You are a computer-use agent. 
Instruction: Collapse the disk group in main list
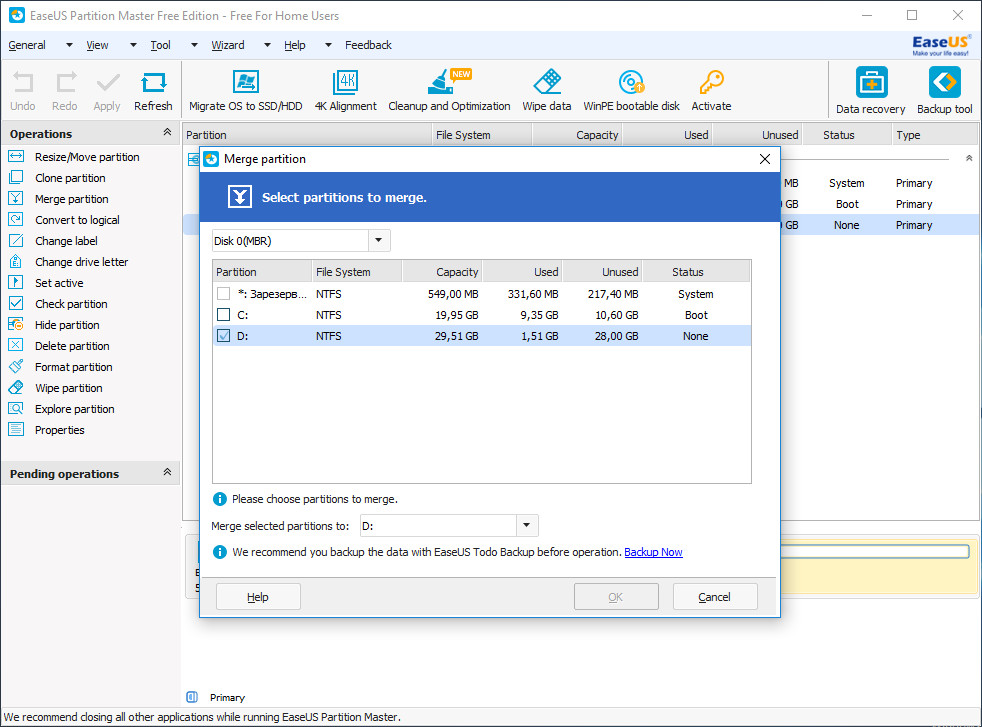coord(969,158)
